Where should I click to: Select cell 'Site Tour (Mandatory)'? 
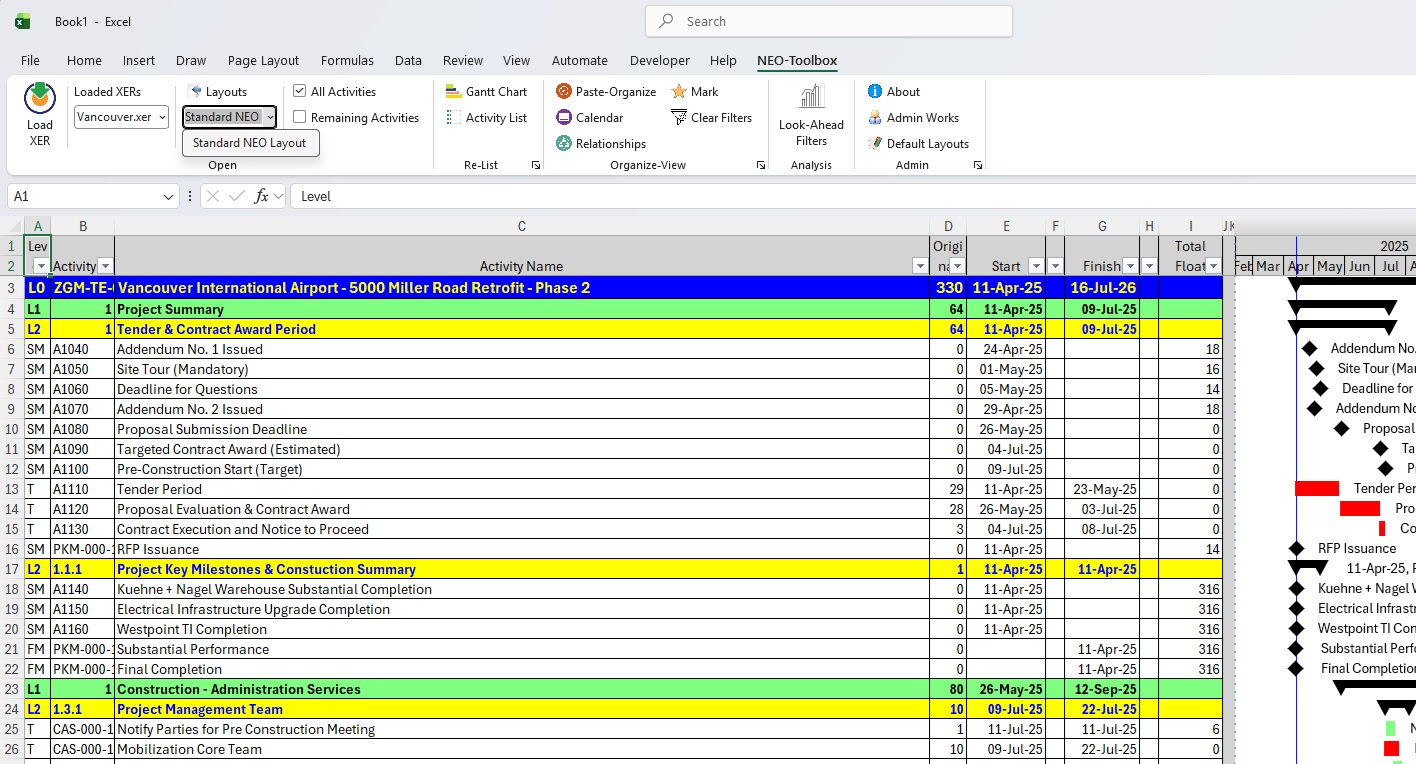522,369
